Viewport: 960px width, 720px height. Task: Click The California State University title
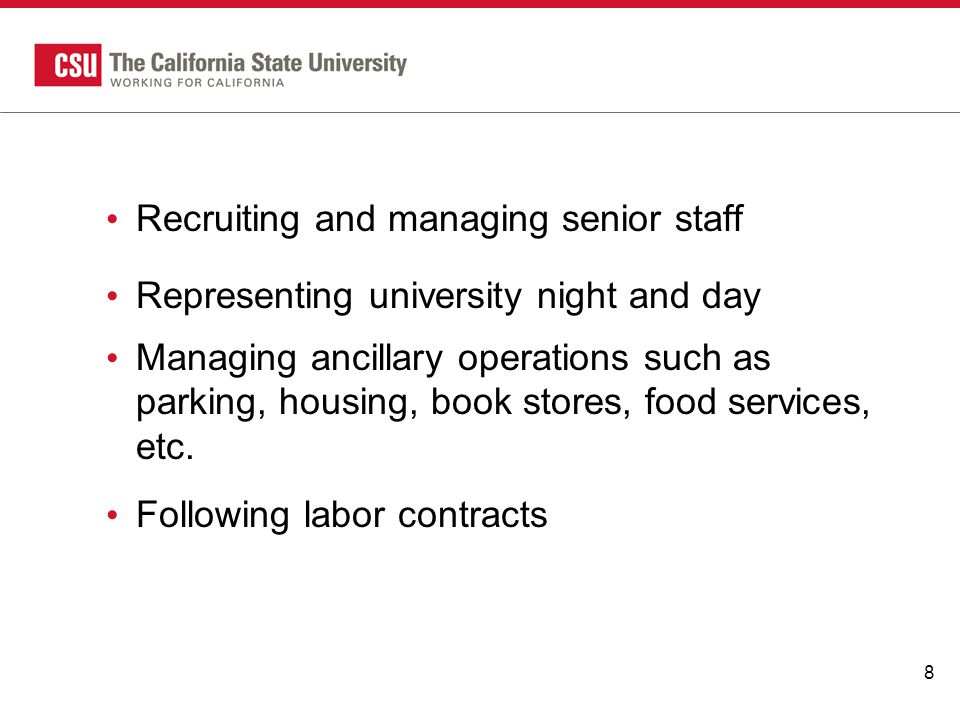click(x=258, y=63)
